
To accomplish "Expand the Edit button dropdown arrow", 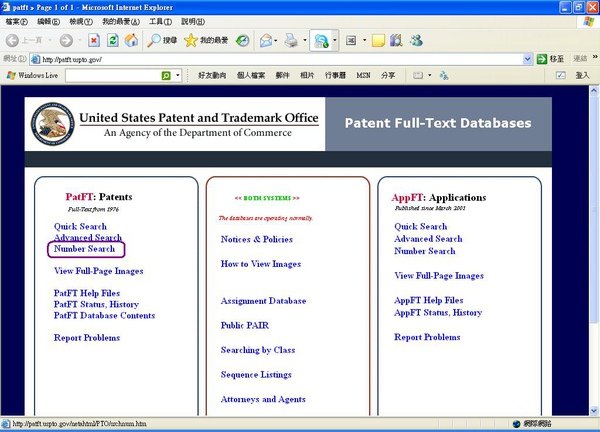I will (334, 40).
